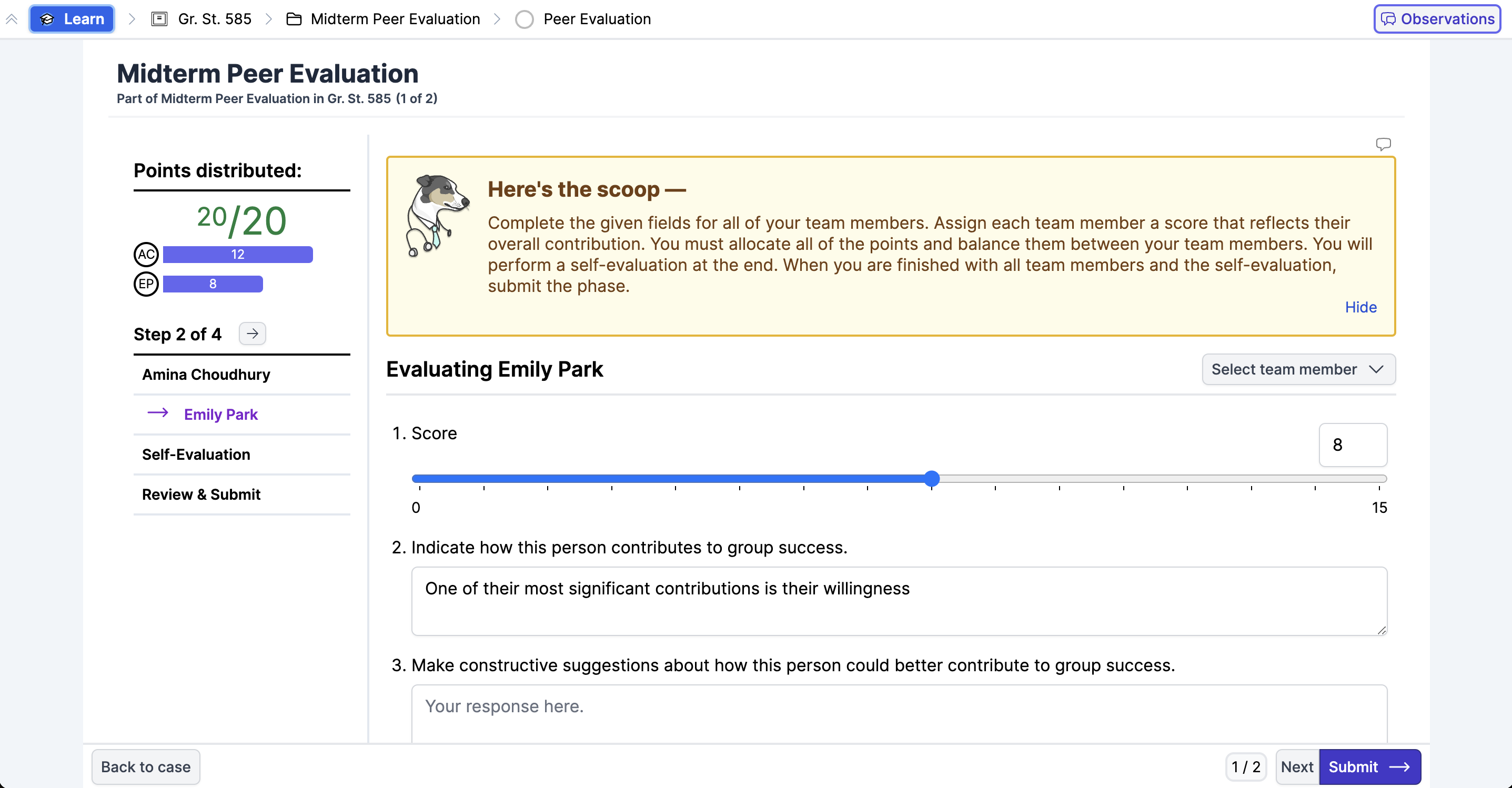The width and height of the screenshot is (1512, 788).
Task: Hide the scoop instructions box
Action: click(1360, 307)
